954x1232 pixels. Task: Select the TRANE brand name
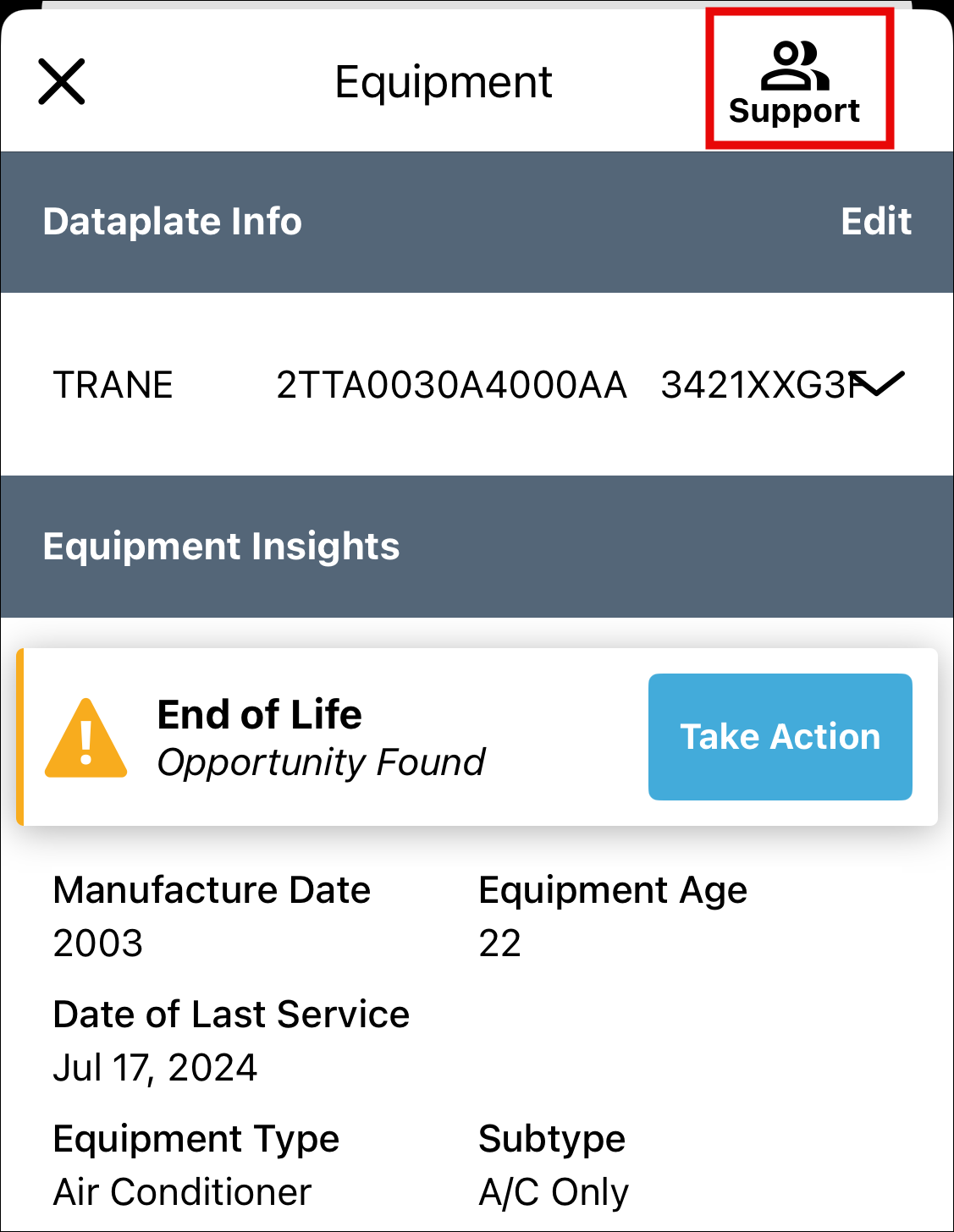pos(113,385)
